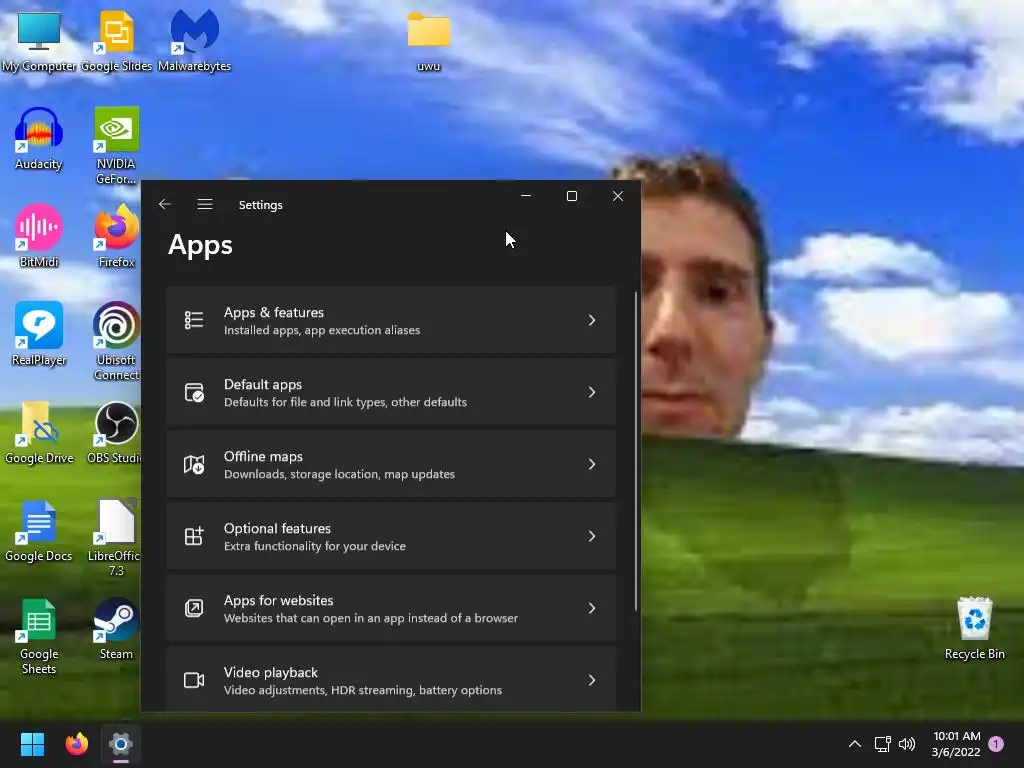Click the Video playback camera icon
The height and width of the screenshot is (768, 1024).
click(x=194, y=680)
